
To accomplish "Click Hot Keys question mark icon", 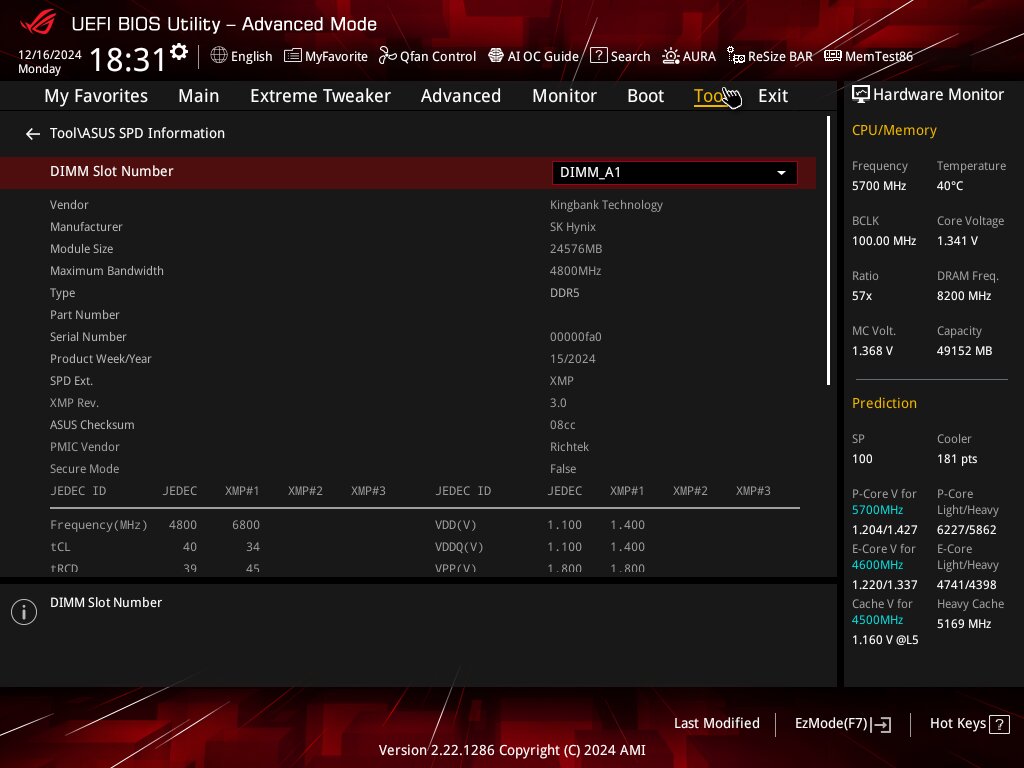I will click(x=999, y=724).
